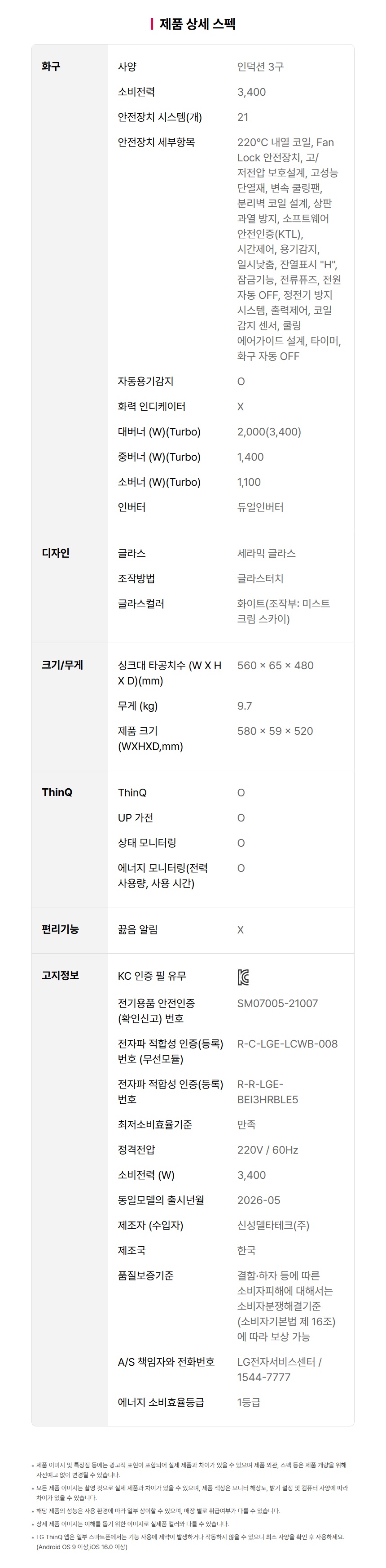386x1568 pixels.
Task: Click the safety certification number SM07005-21007
Action: coord(277,1003)
